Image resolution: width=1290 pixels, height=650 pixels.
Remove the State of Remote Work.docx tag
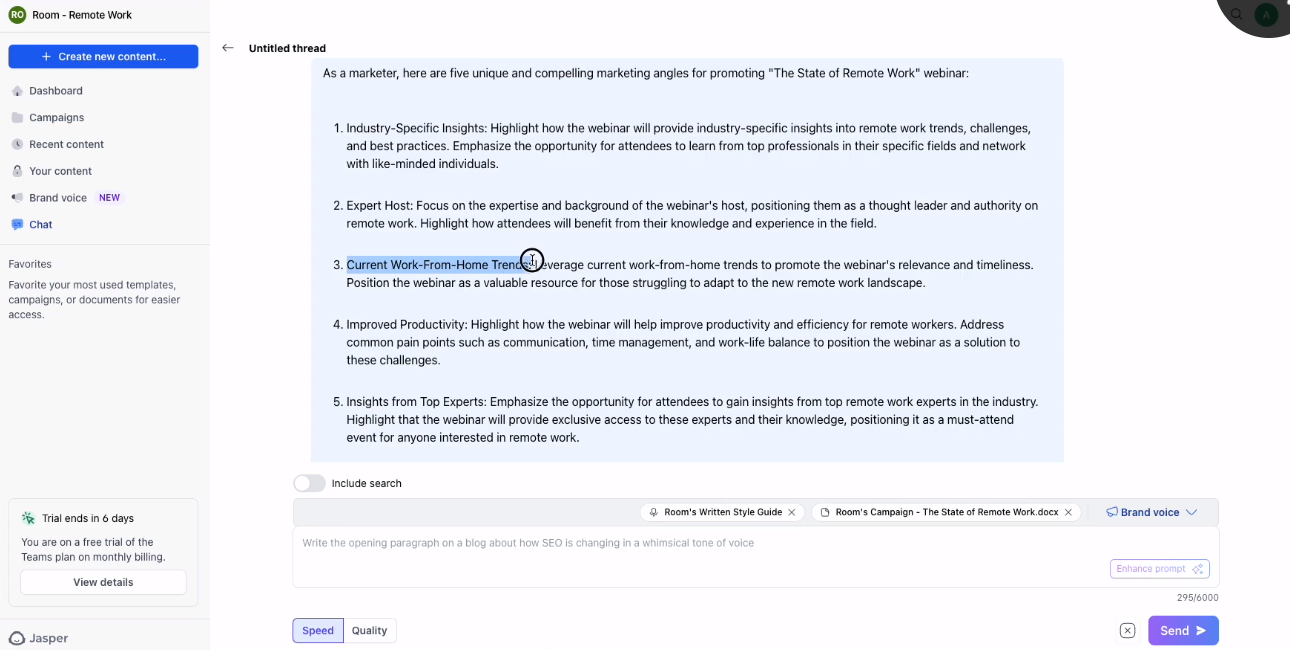[x=1068, y=512]
